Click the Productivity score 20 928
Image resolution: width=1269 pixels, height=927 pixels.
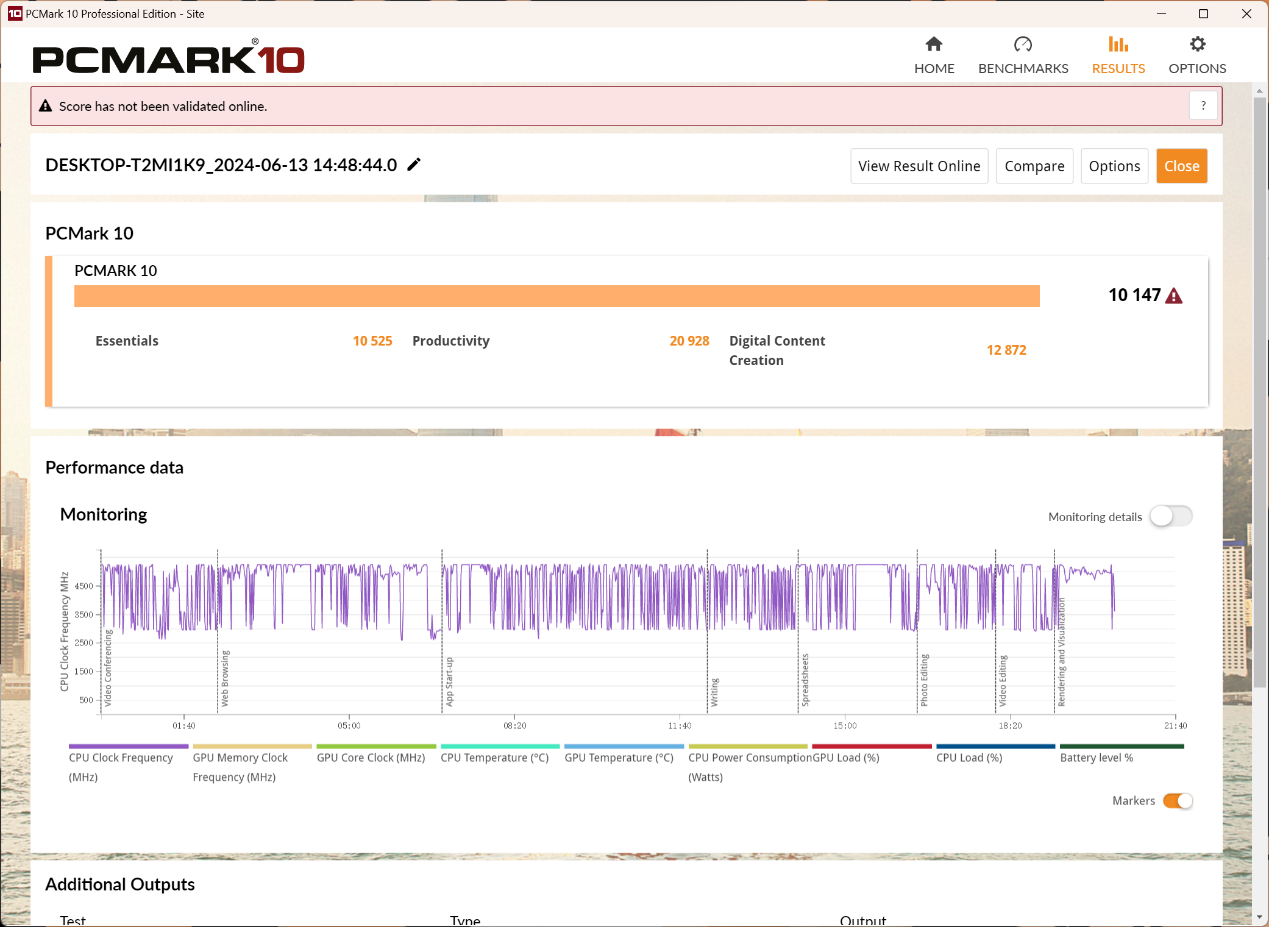point(689,341)
